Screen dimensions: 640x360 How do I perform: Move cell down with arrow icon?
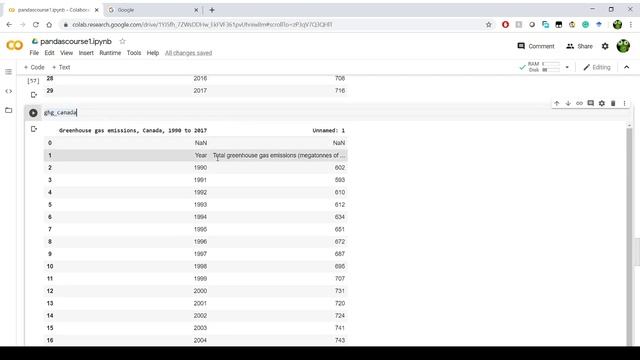click(x=568, y=104)
